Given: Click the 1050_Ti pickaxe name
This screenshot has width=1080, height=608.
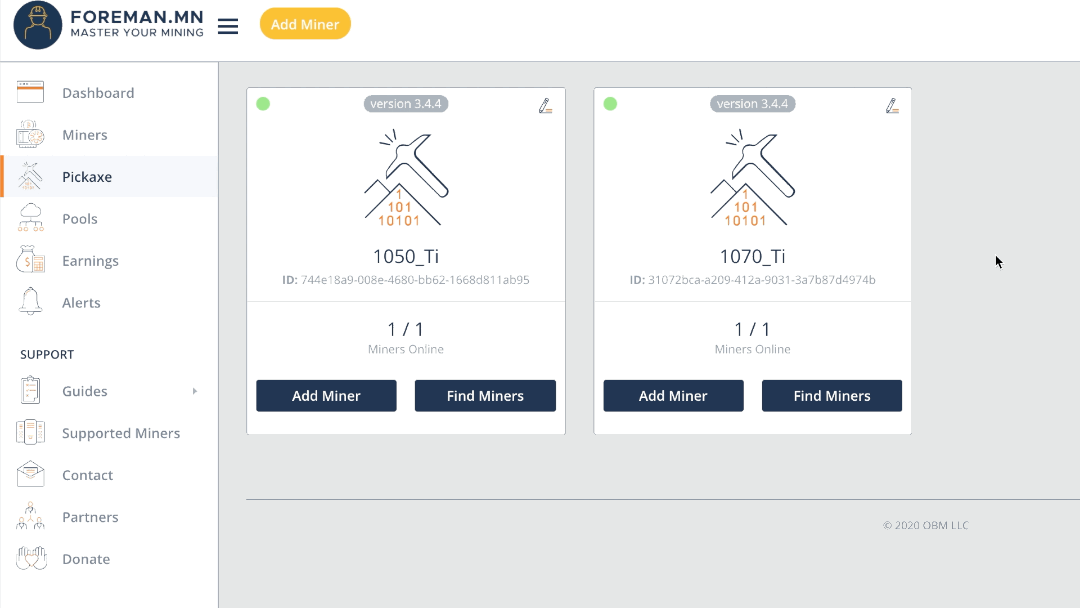Looking at the screenshot, I should [406, 256].
